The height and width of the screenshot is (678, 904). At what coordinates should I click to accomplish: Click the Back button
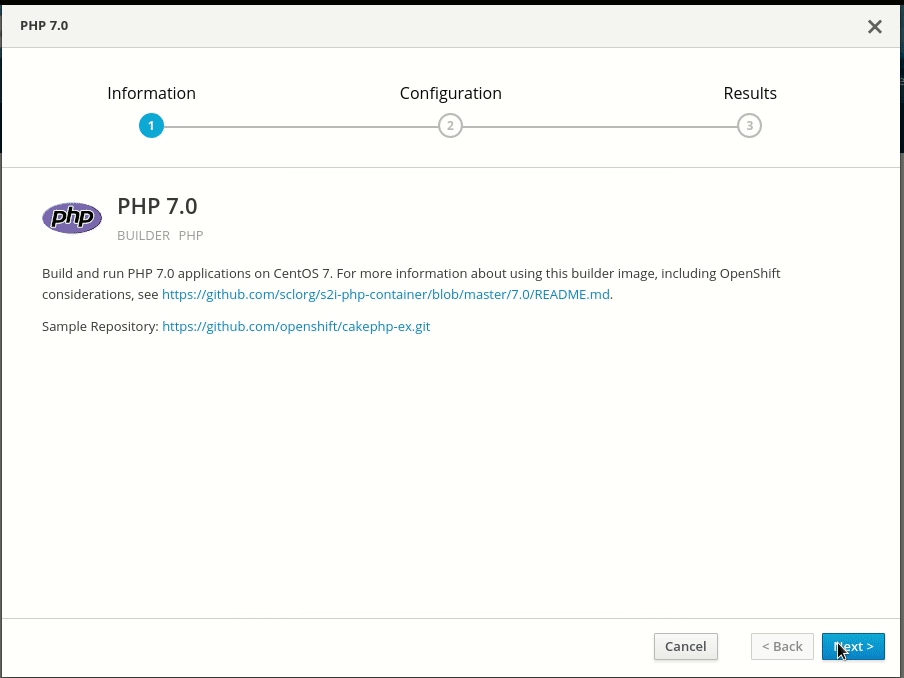pyautogui.click(x=782, y=647)
